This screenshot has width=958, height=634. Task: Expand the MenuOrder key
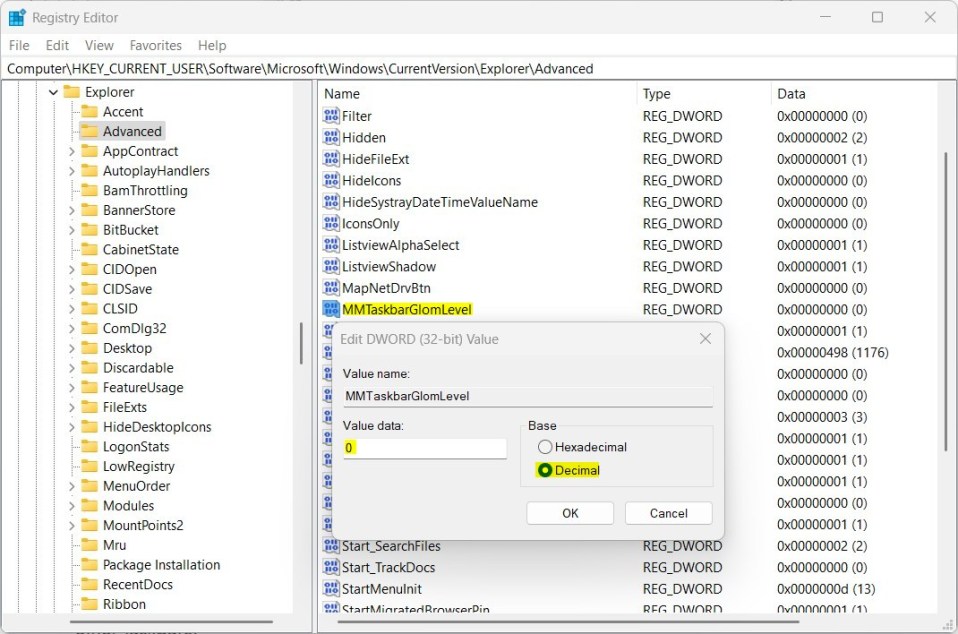(x=71, y=486)
